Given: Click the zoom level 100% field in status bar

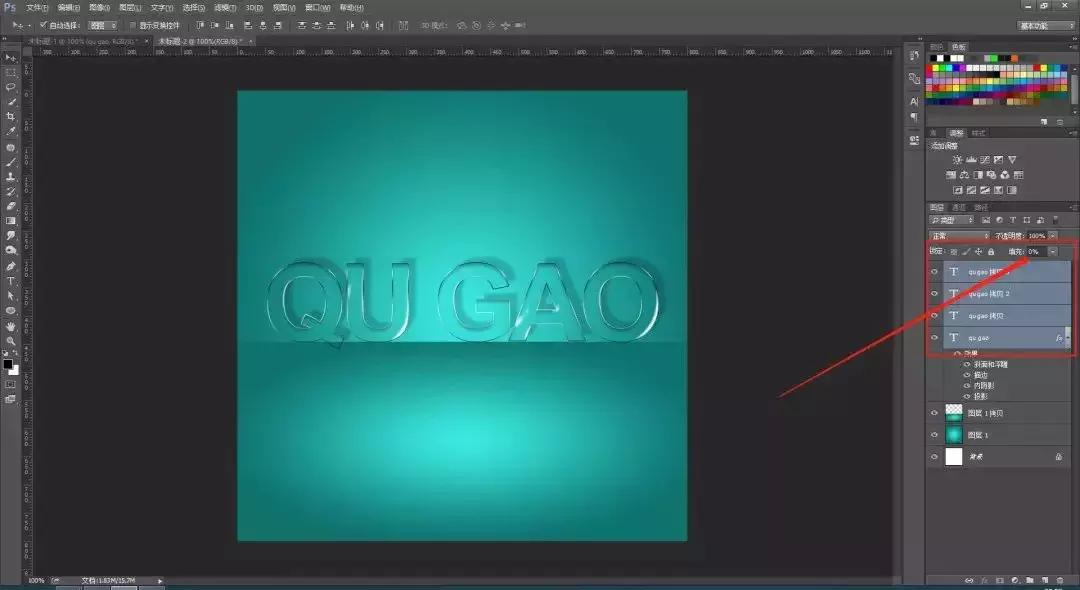Looking at the screenshot, I should click(x=37, y=581).
